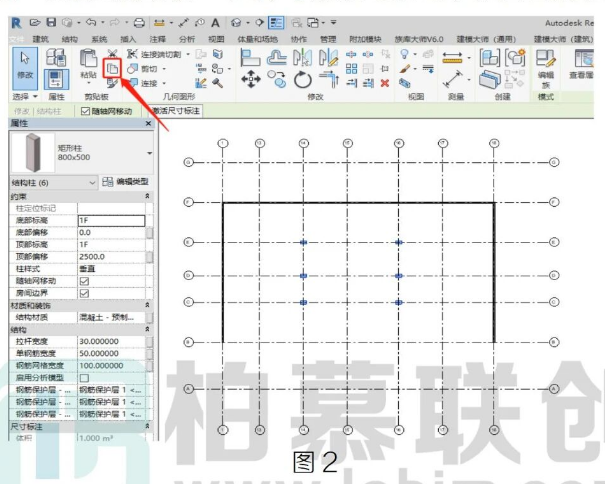605x484 pixels.
Task: Click the Paste clipboard icon
Action: point(88,59)
